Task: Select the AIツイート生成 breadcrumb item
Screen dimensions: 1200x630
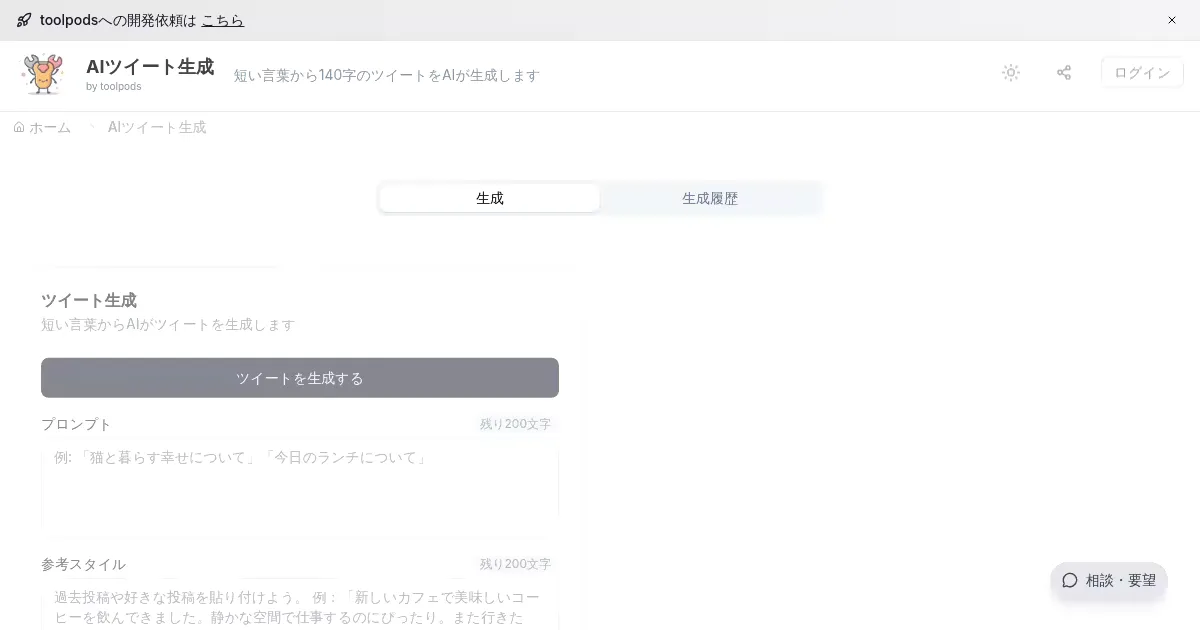Action: click(157, 127)
